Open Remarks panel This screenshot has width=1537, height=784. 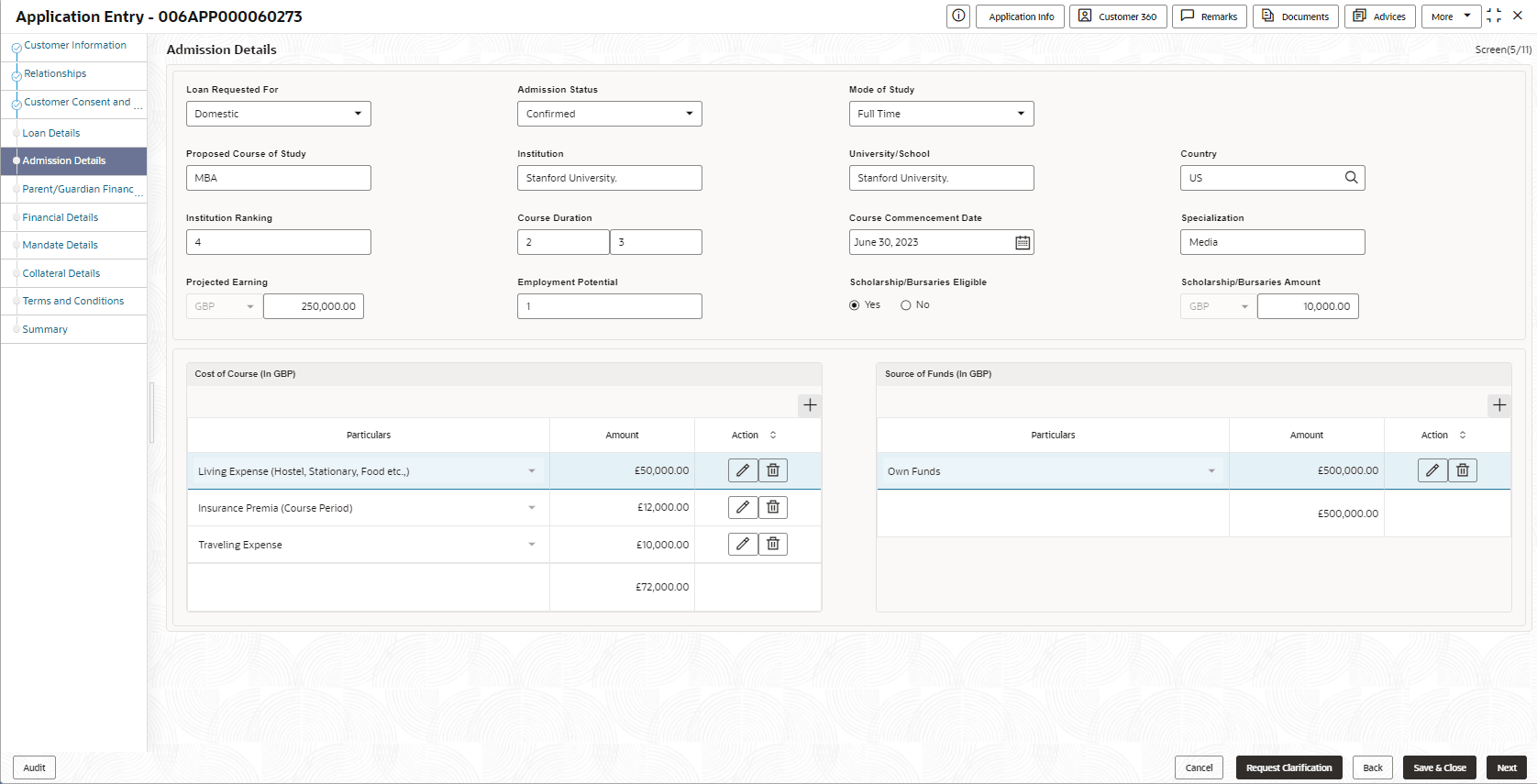(1210, 17)
